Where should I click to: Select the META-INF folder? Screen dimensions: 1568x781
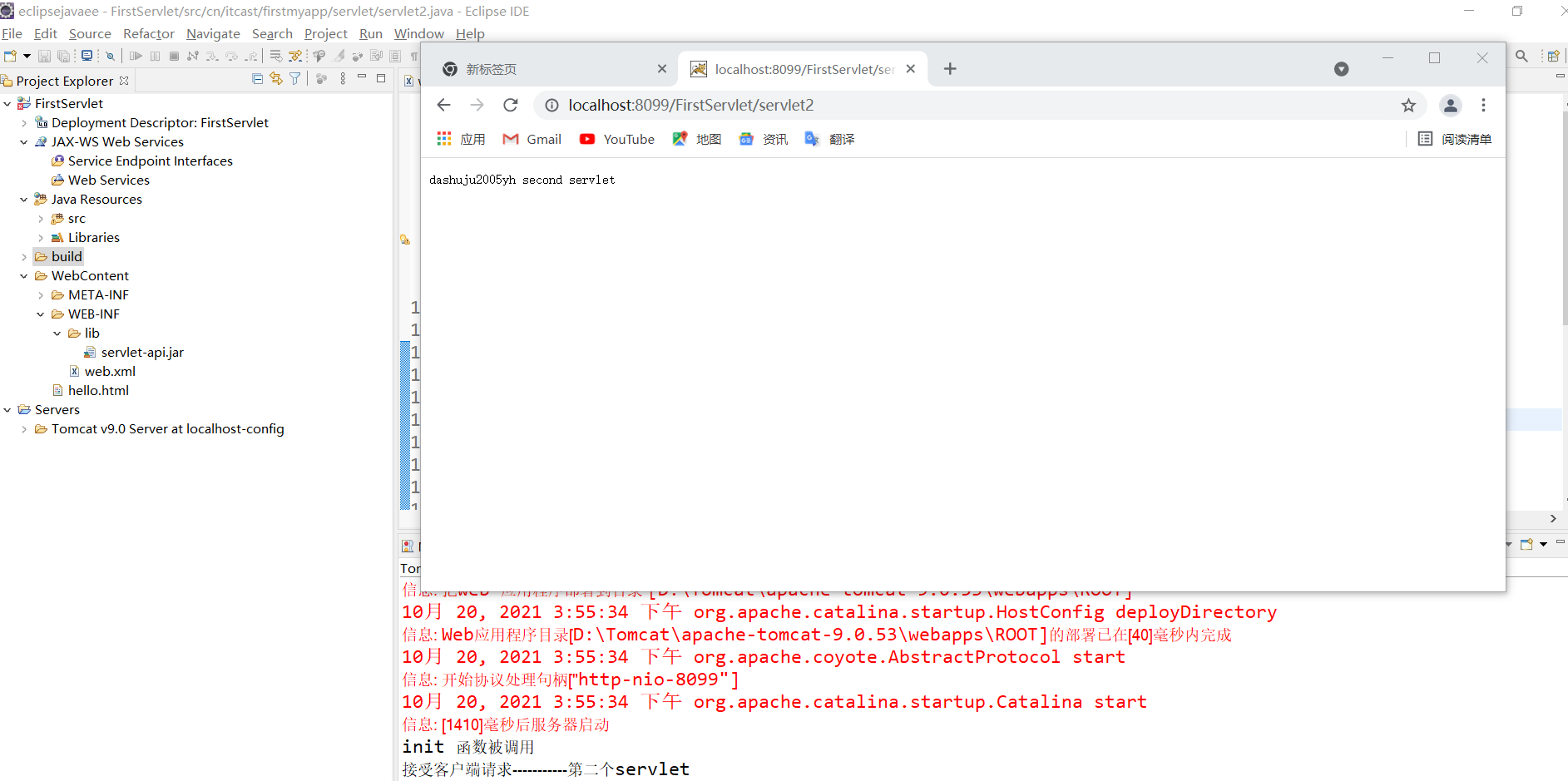(x=98, y=295)
